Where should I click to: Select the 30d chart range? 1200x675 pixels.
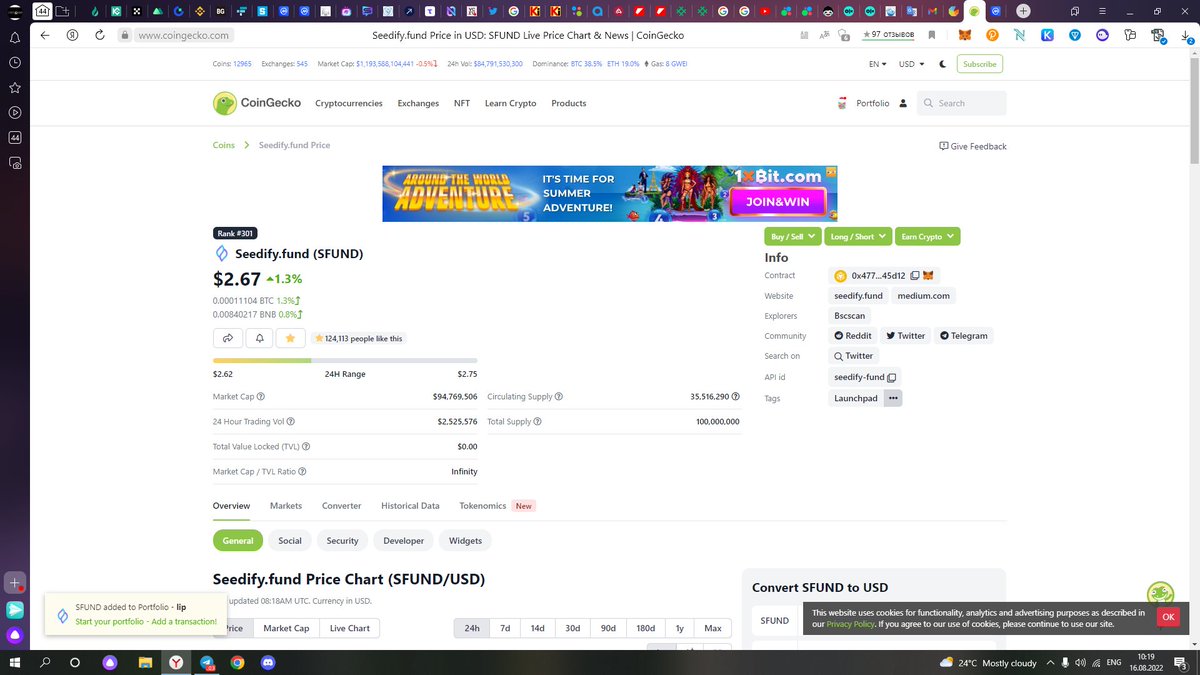[572, 628]
